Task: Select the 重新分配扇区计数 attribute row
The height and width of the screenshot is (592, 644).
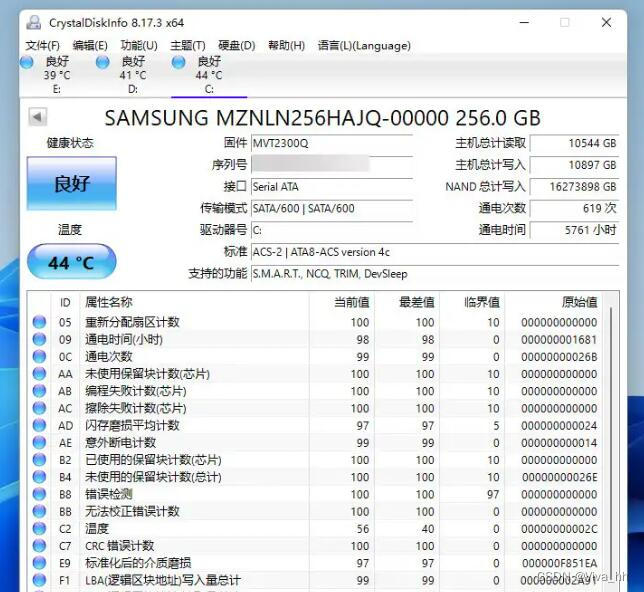Action: click(316, 322)
